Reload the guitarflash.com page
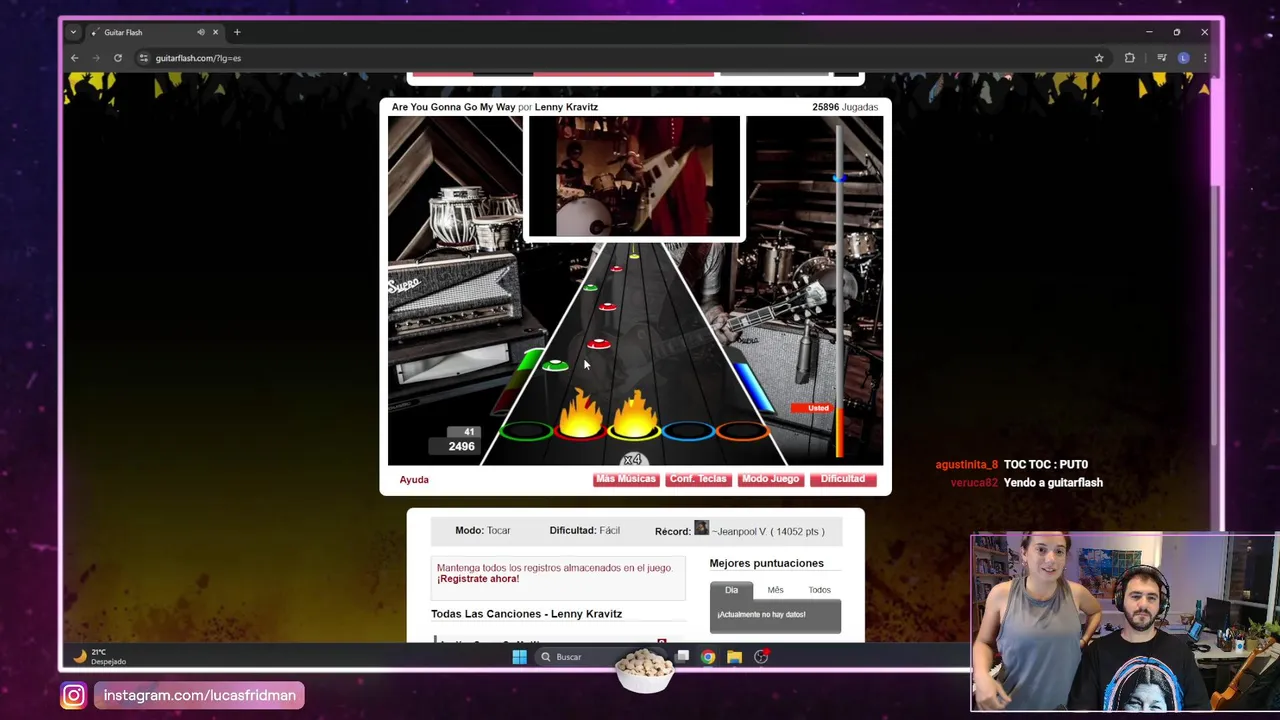The width and height of the screenshot is (1280, 720). point(118,58)
